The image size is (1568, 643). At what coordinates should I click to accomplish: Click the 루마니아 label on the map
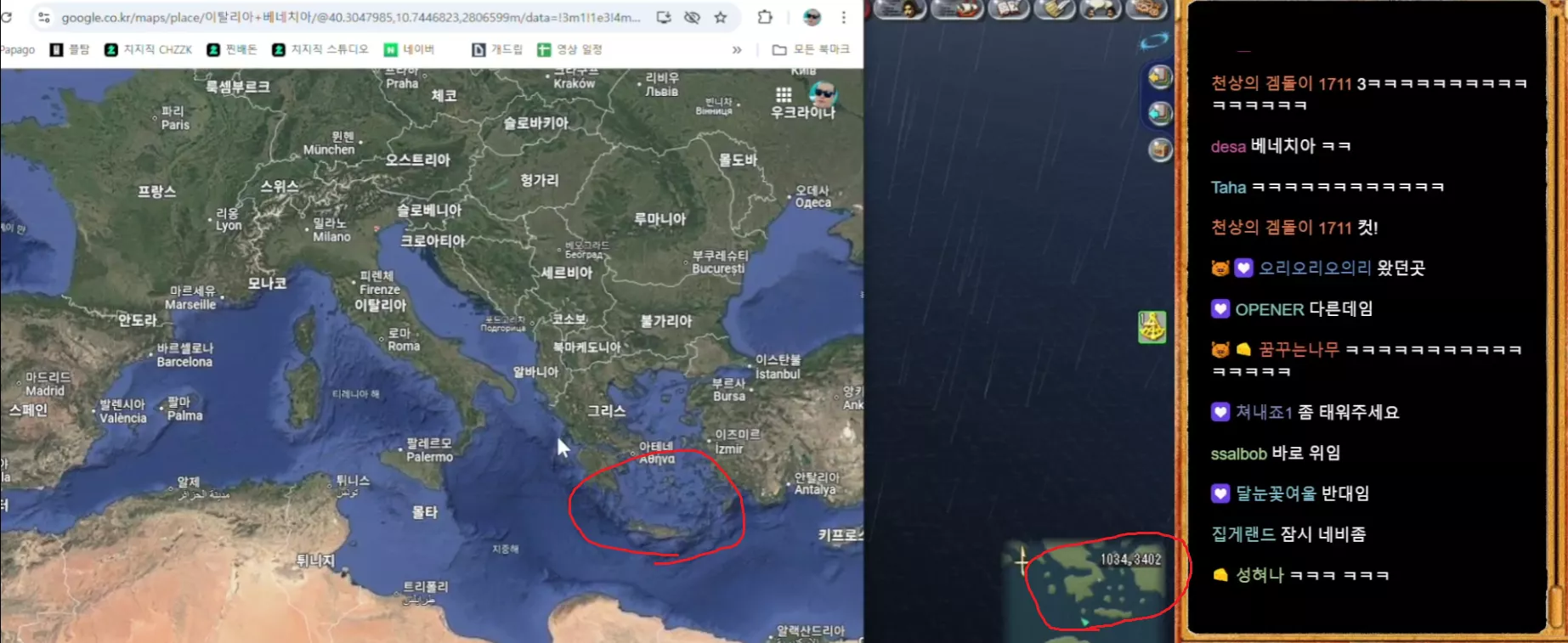(x=659, y=219)
